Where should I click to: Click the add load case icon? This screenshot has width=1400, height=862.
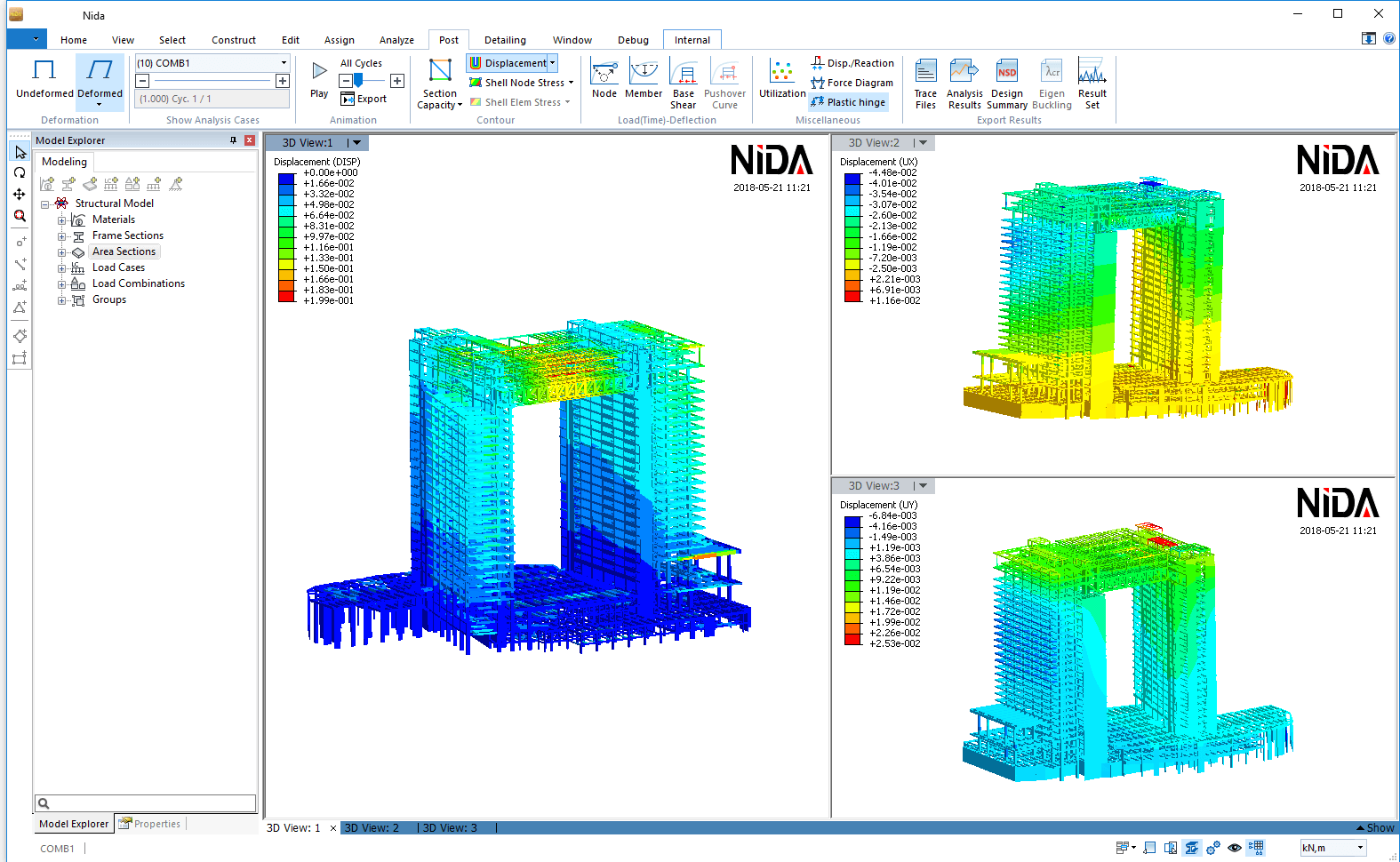[111, 184]
